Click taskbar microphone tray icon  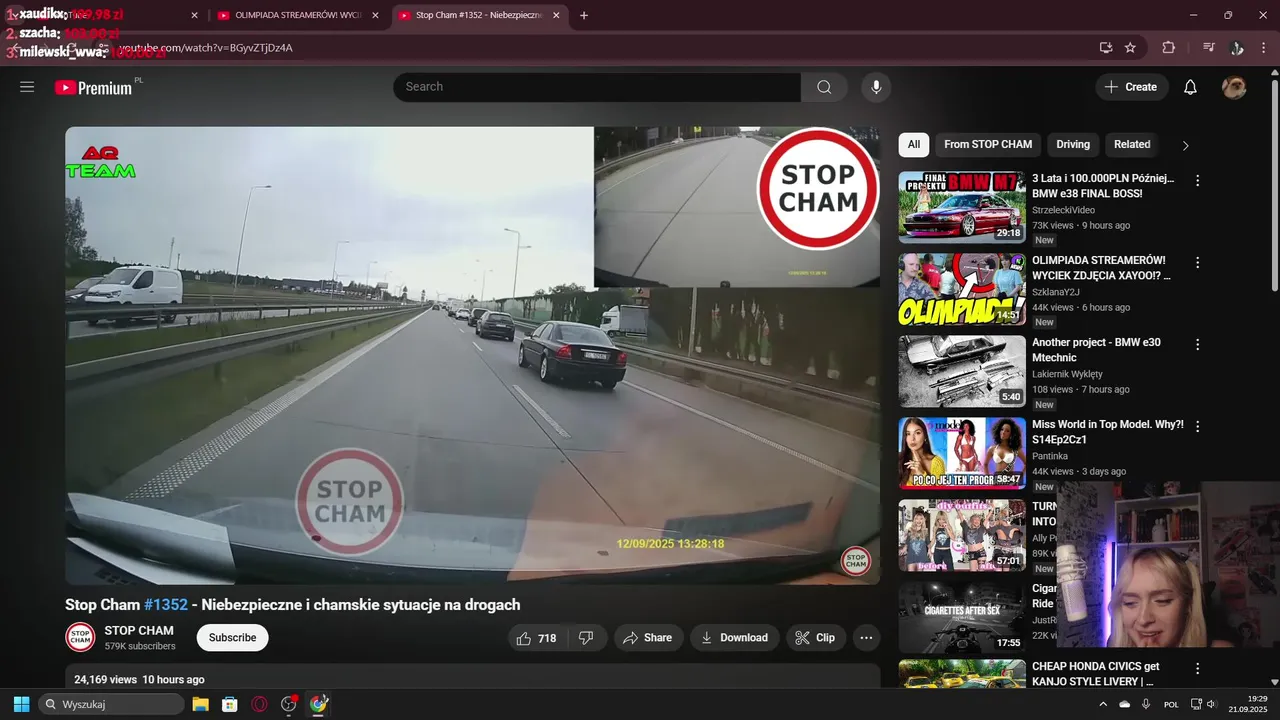point(1146,704)
